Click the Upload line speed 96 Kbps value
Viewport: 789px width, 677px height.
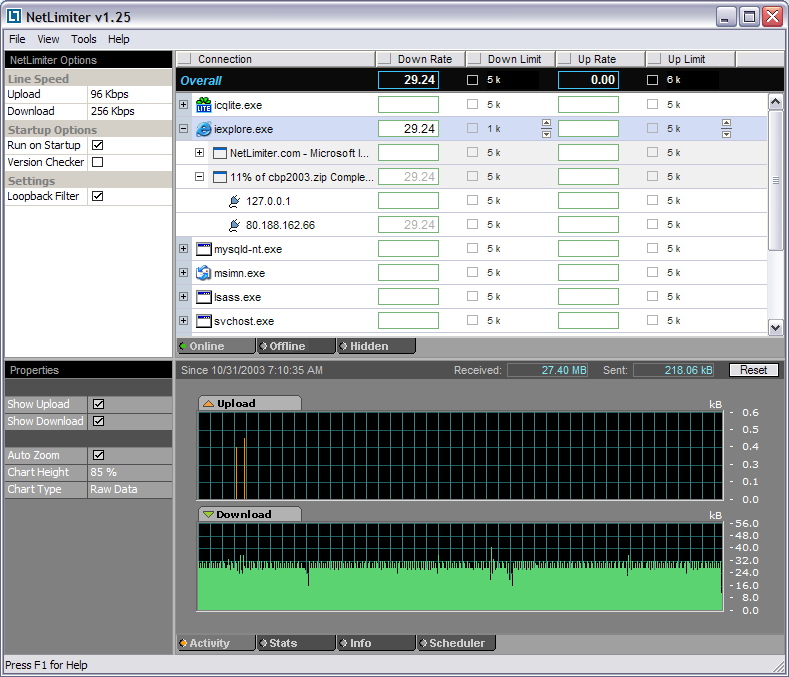[130, 95]
